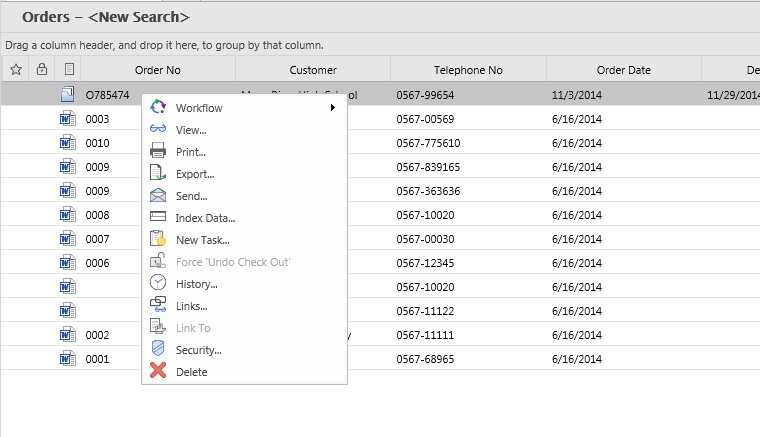Click the group-by column drop area
Screen dimensions: 760x437
pos(380,45)
